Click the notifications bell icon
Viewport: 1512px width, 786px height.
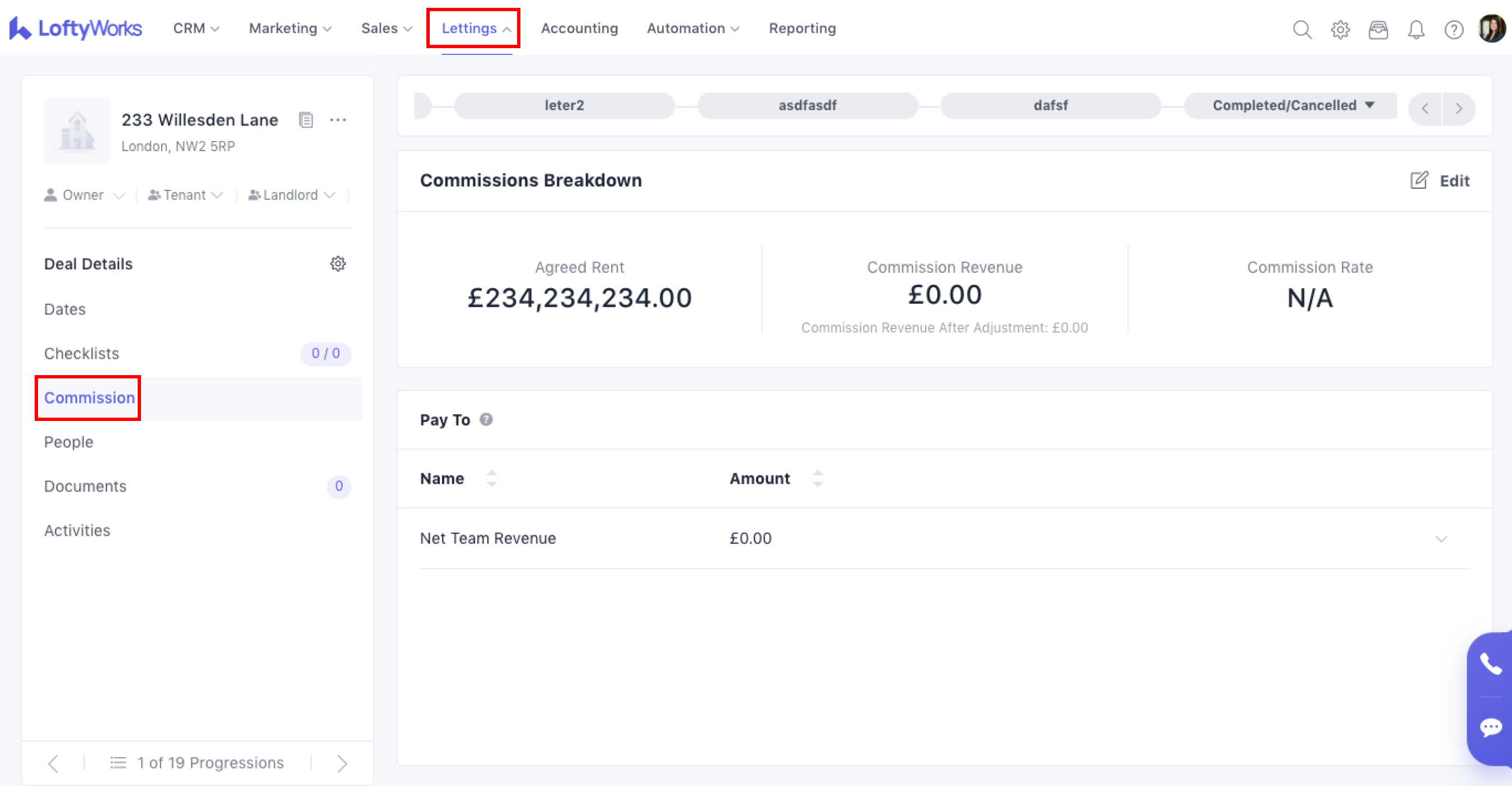(x=1416, y=29)
